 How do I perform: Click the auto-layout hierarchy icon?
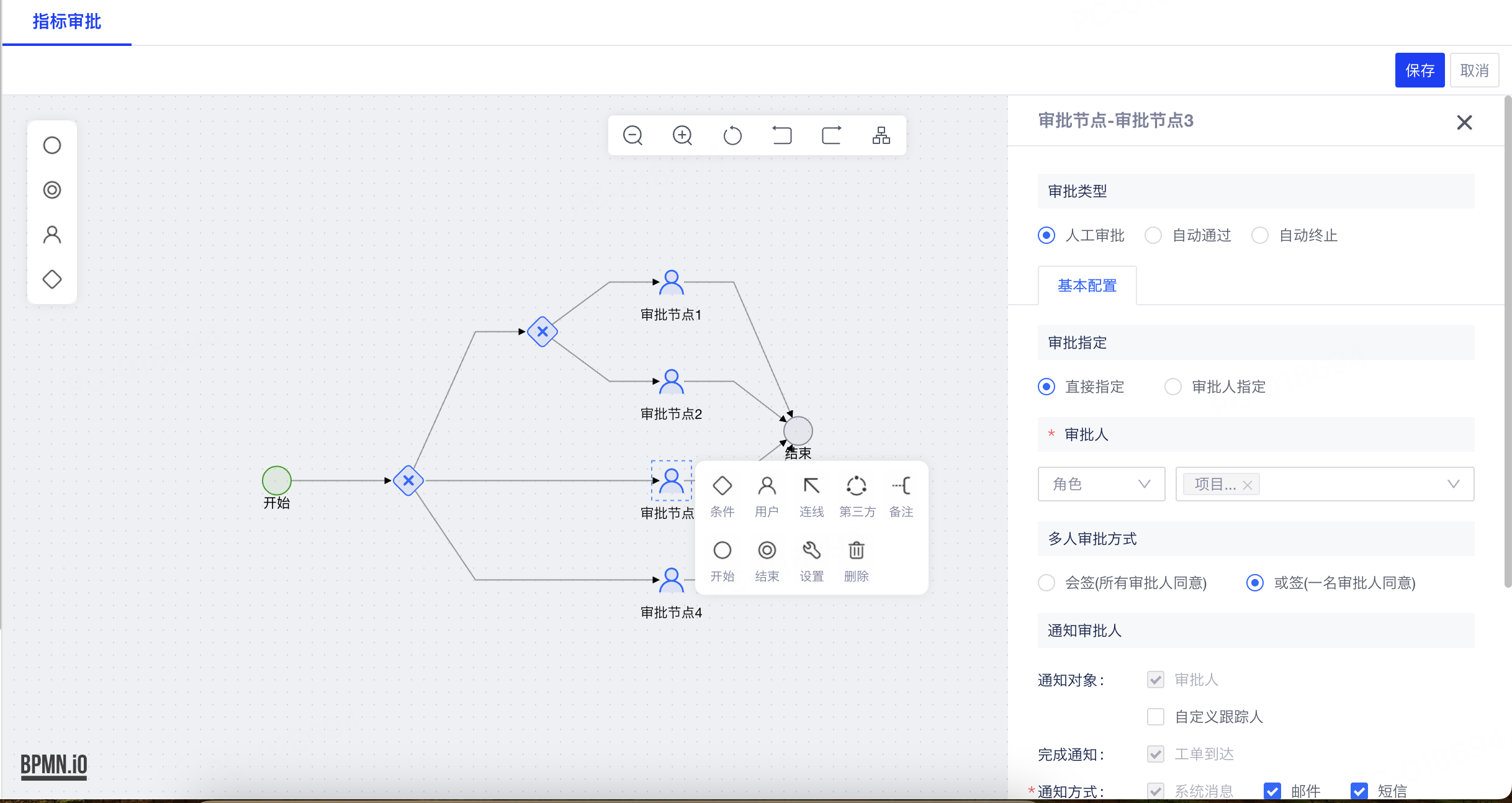[881, 135]
